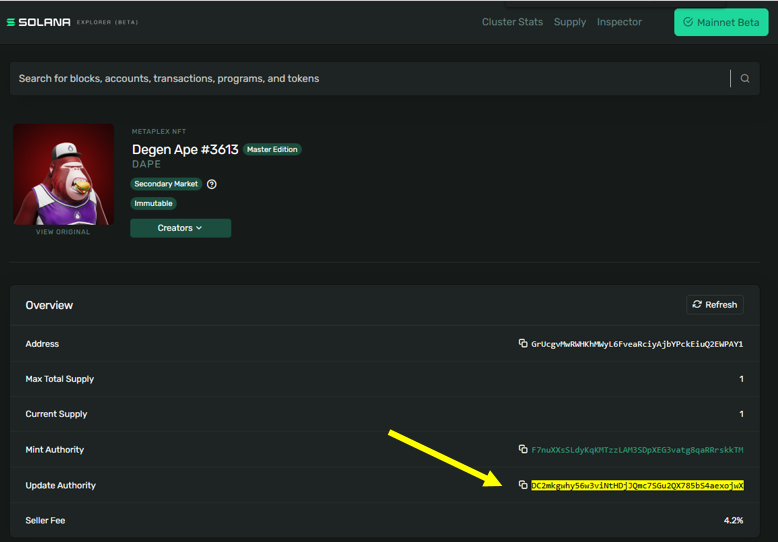Click the Overview heading
The height and width of the screenshot is (542, 778).
[49, 305]
